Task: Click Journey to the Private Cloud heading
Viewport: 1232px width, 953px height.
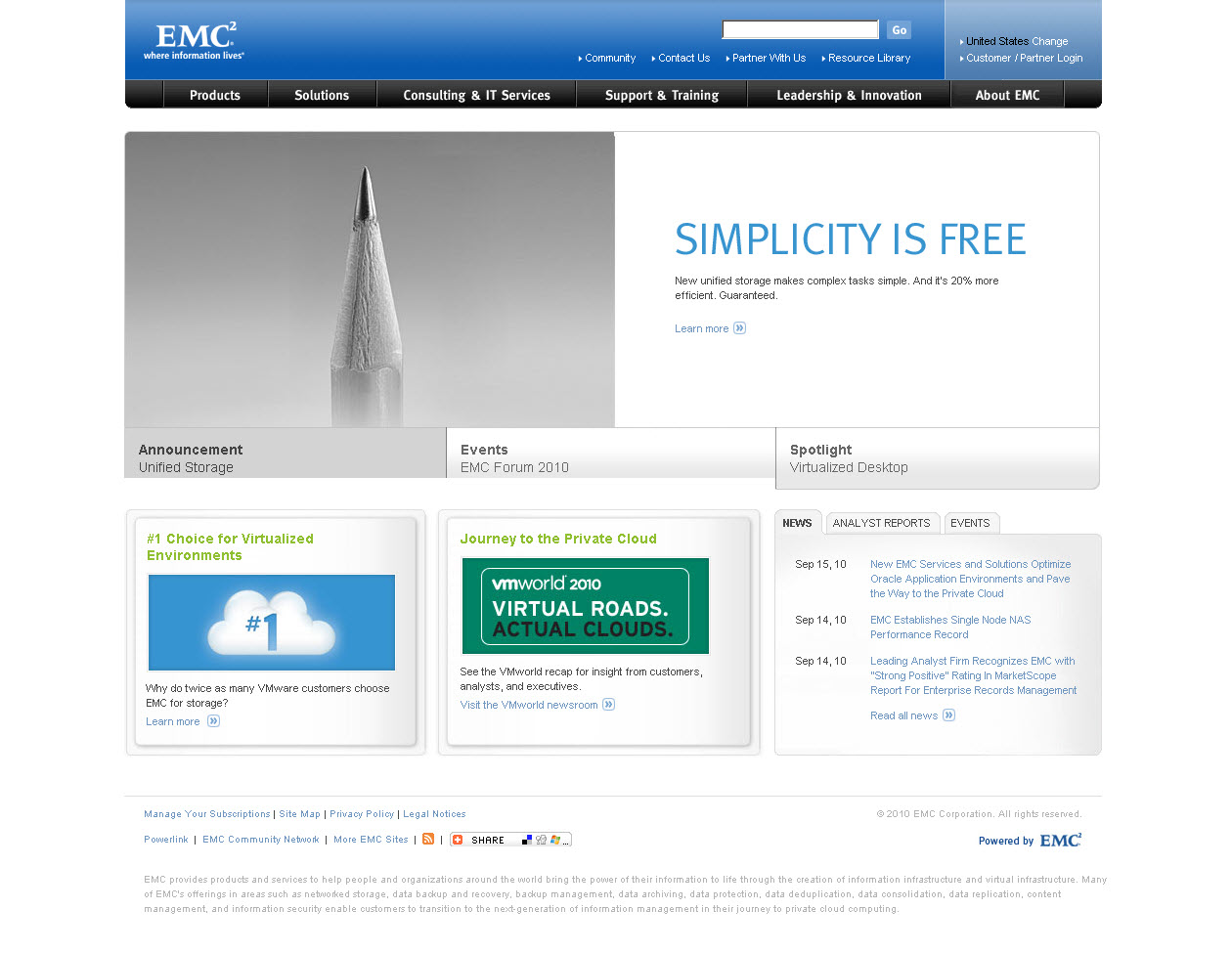Action: [x=558, y=539]
